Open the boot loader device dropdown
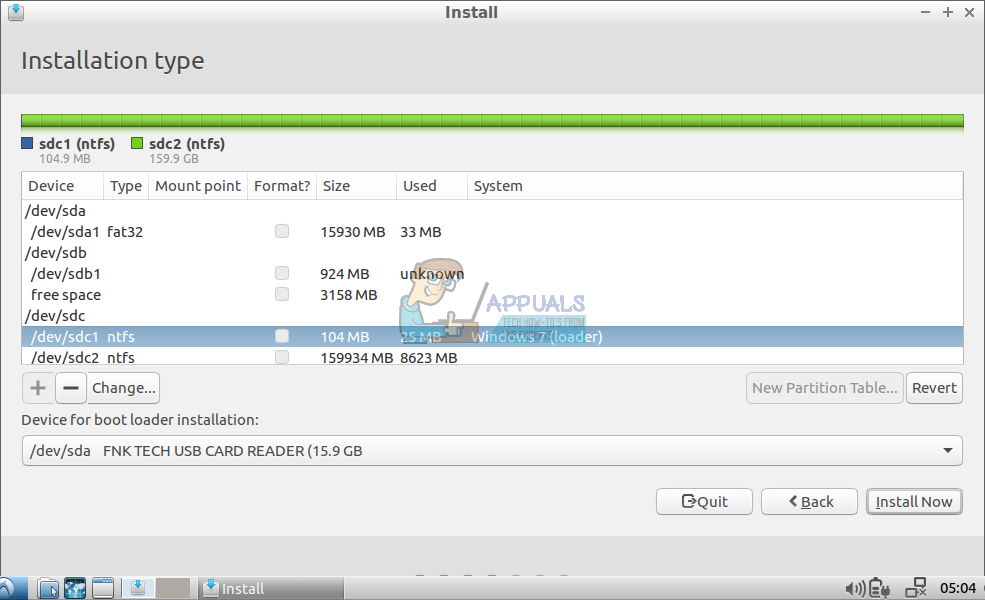 click(492, 450)
